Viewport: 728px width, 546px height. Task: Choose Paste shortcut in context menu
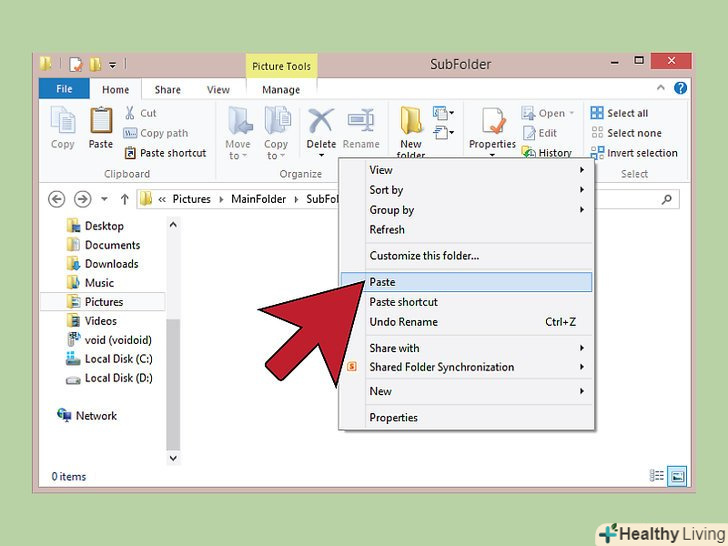point(467,302)
